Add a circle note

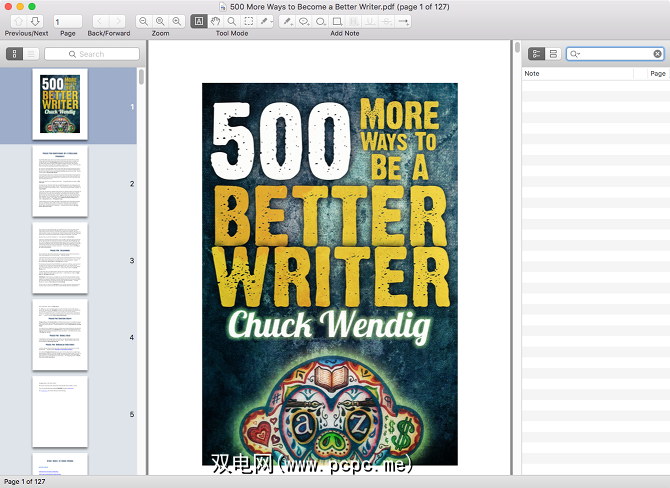point(320,21)
